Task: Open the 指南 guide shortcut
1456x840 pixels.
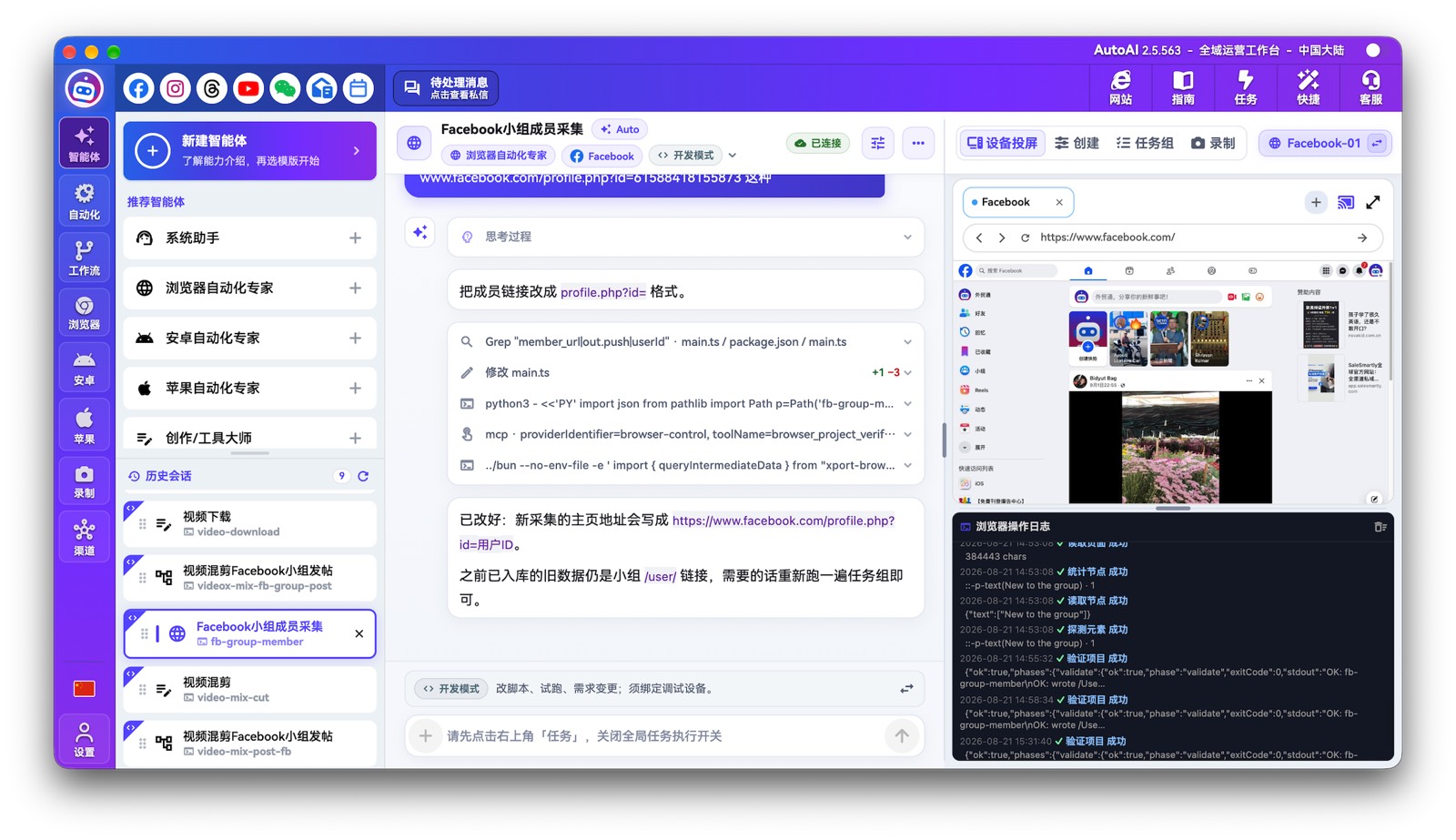Action: click(x=1183, y=88)
